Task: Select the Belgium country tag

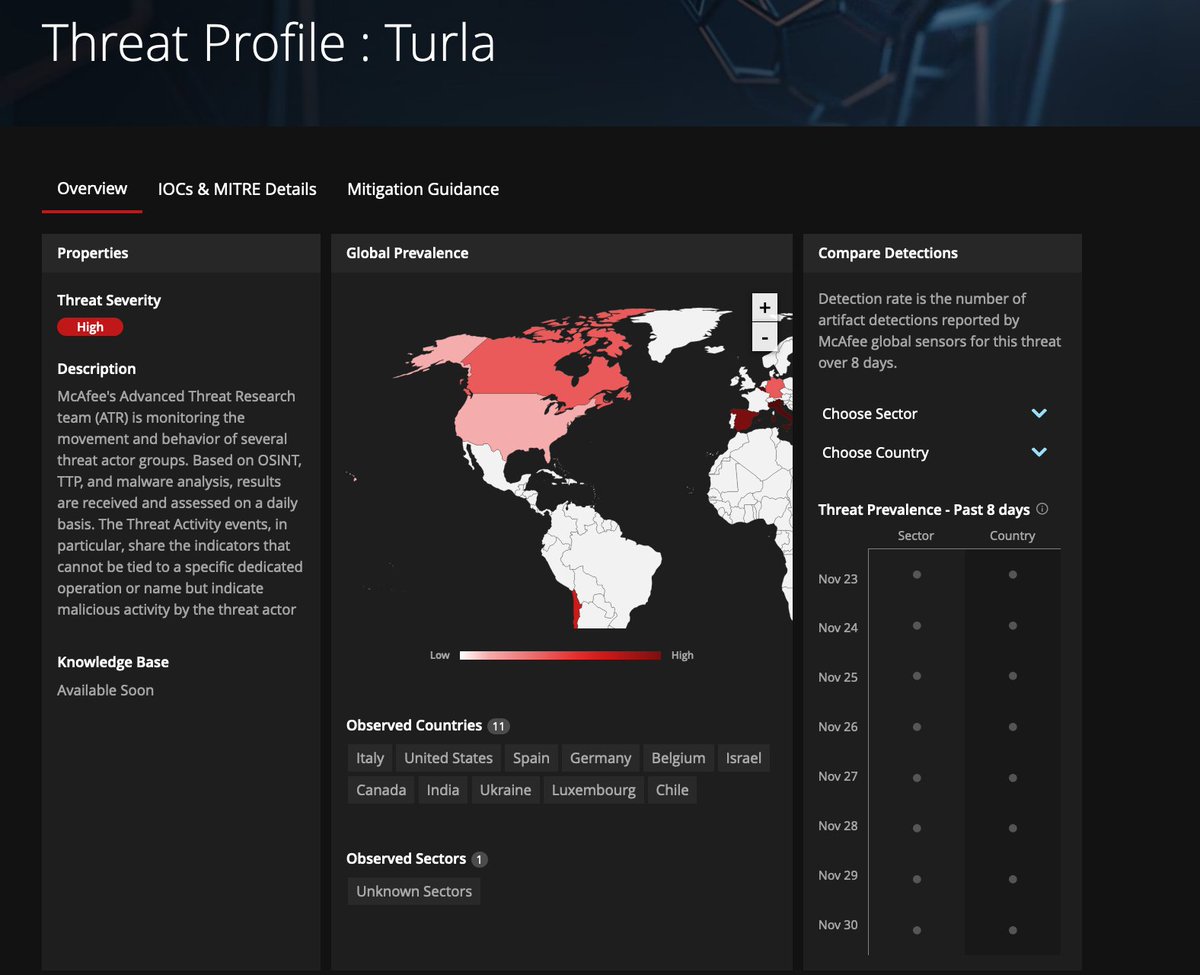Action: (678, 758)
